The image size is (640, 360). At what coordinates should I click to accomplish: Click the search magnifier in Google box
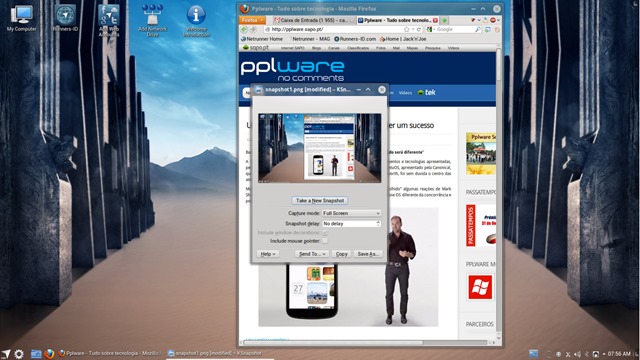pos(478,29)
